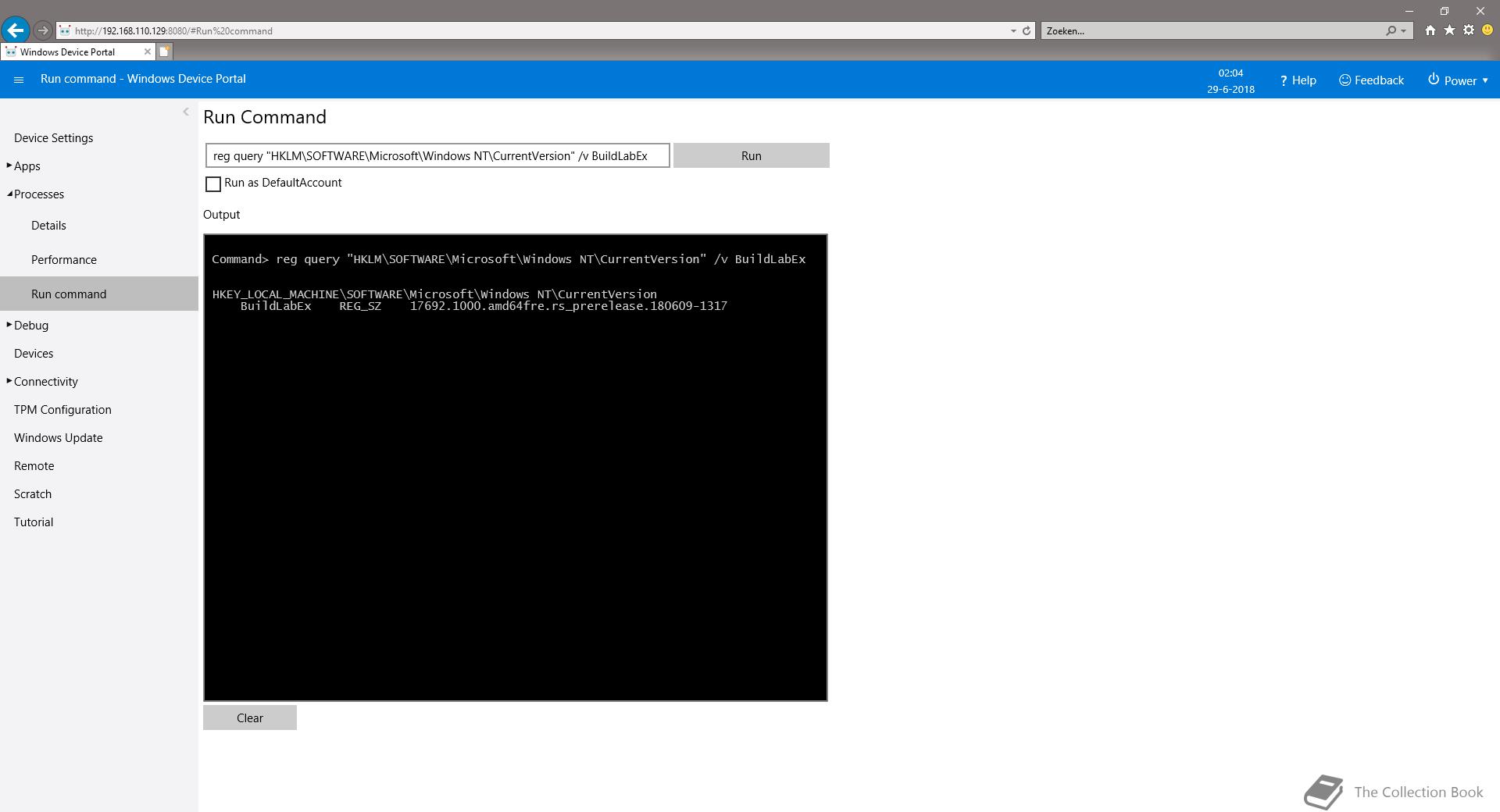Open the Devices page

34,354
